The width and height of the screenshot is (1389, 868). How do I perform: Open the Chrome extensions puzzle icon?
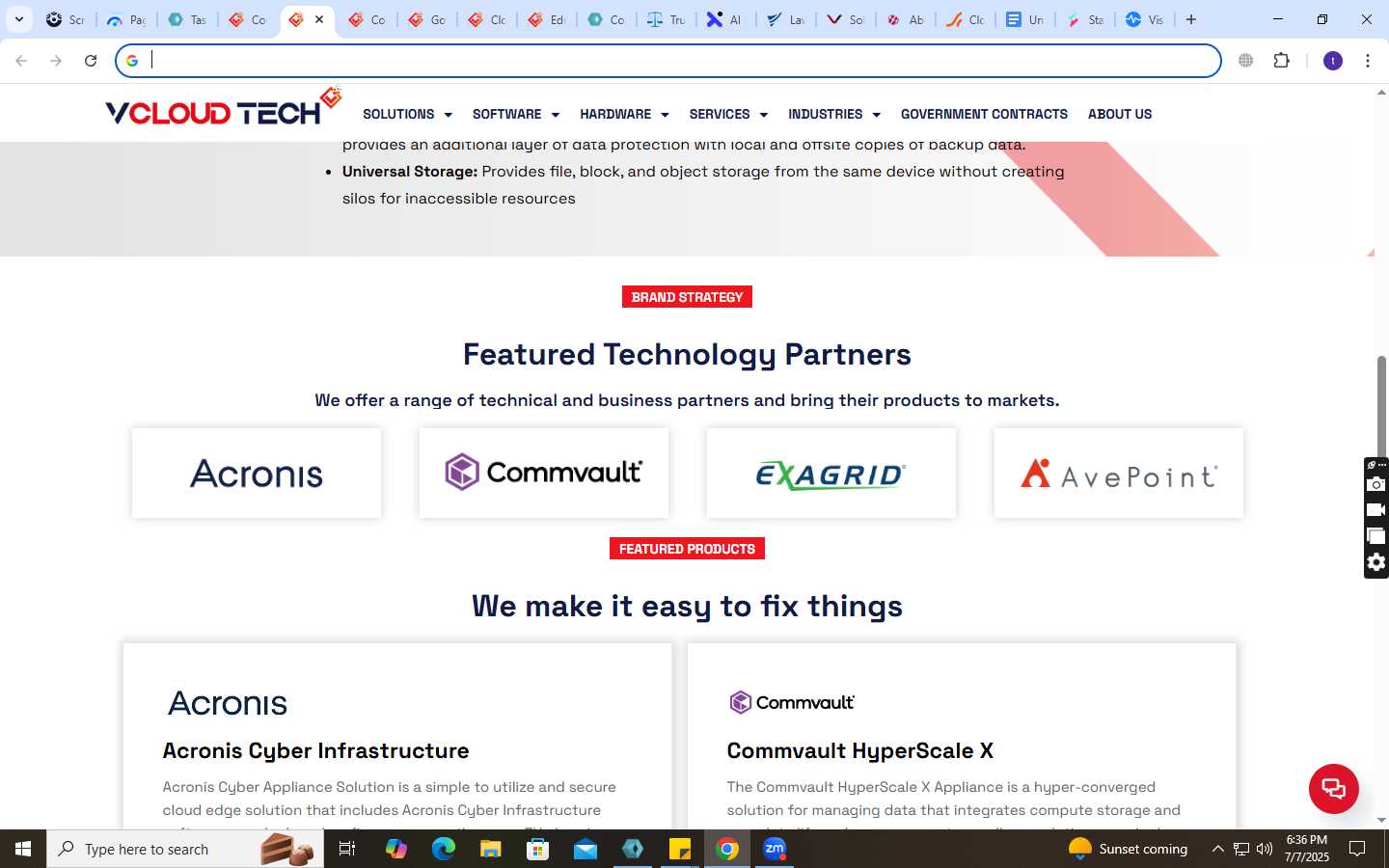(1281, 61)
